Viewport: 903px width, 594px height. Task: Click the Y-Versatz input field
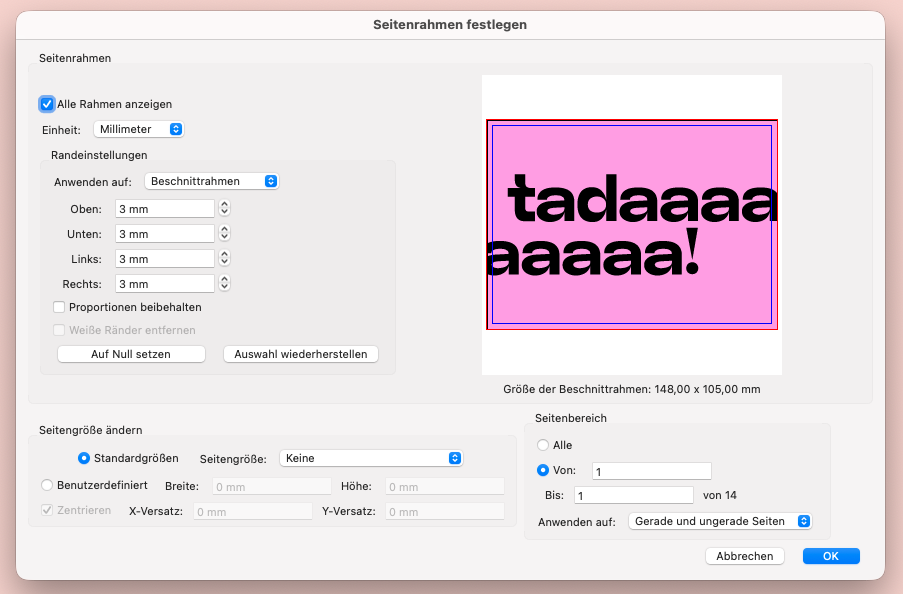(x=445, y=512)
